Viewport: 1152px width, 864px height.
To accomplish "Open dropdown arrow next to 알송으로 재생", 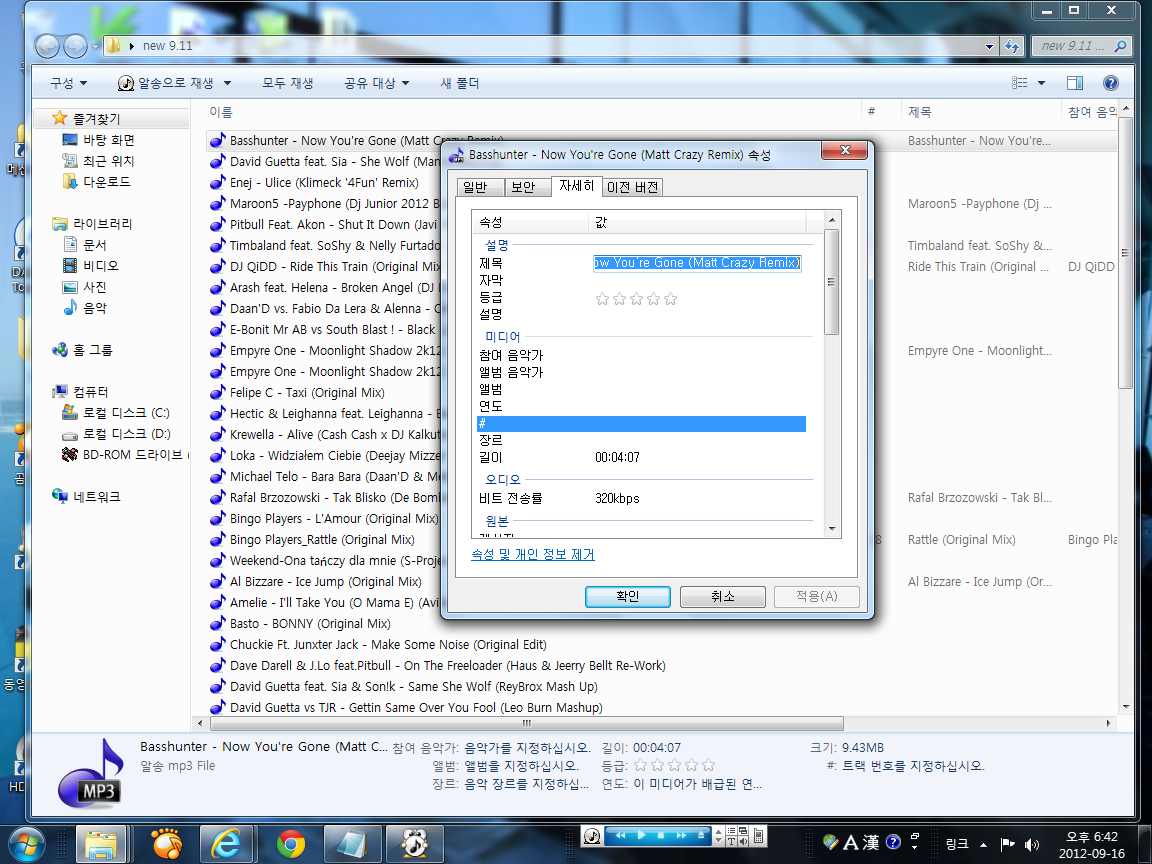I will click(x=228, y=83).
